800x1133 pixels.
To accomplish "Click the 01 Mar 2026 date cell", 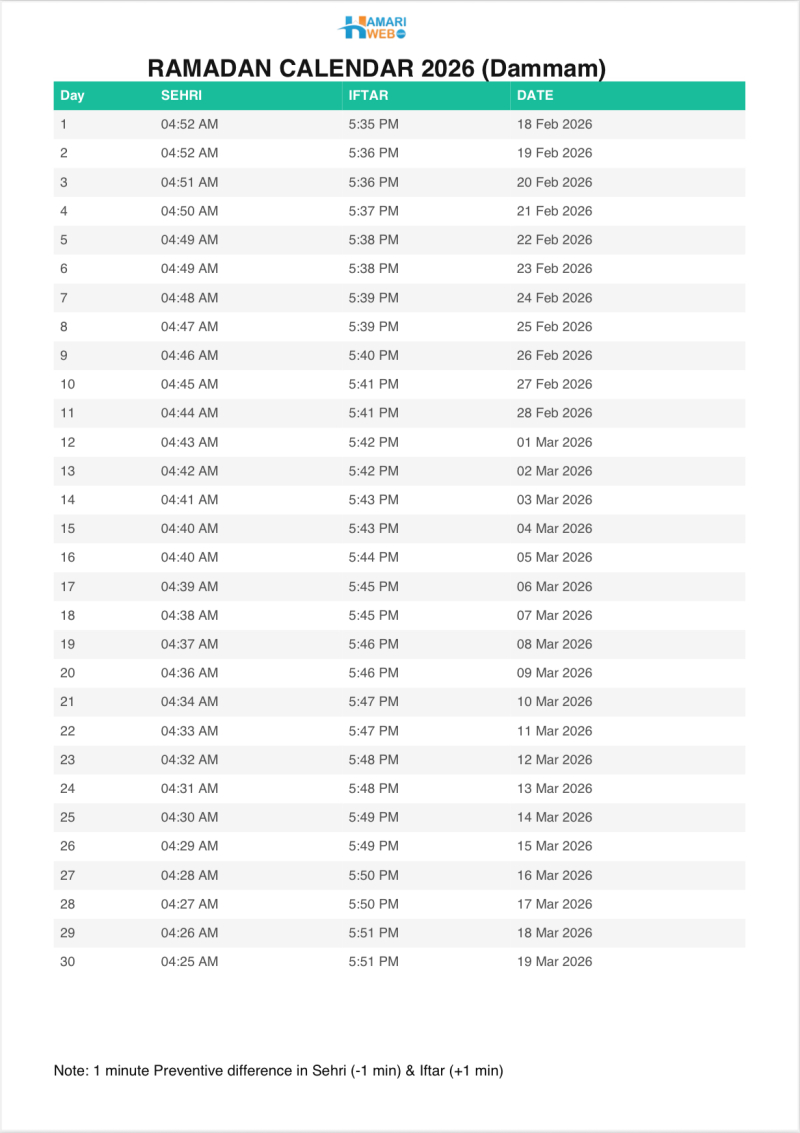I will [x=554, y=442].
